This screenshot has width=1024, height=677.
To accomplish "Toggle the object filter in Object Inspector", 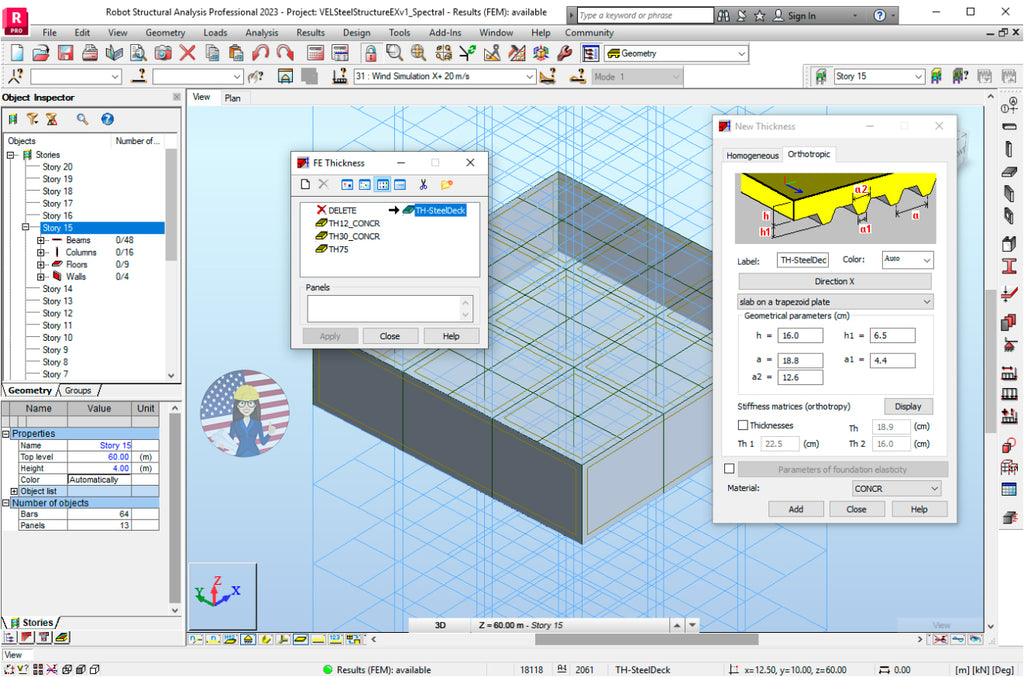I will point(32,119).
